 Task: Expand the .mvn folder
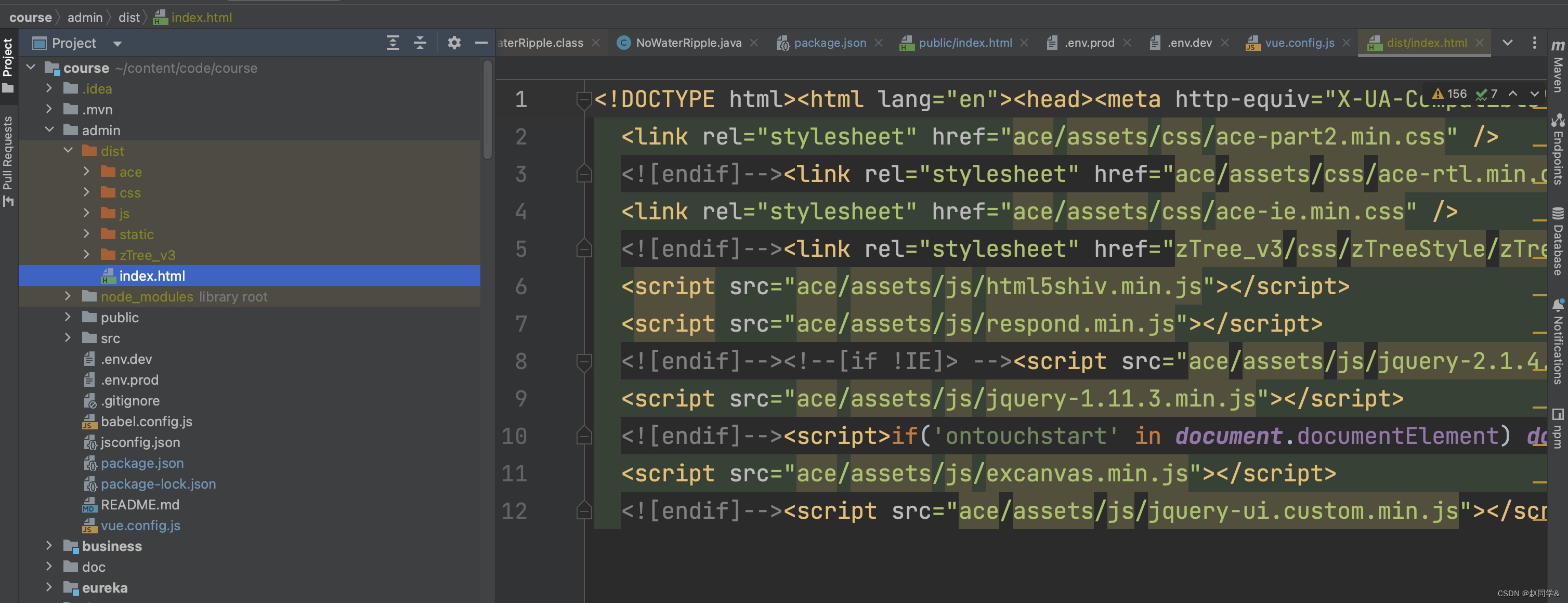tap(49, 109)
